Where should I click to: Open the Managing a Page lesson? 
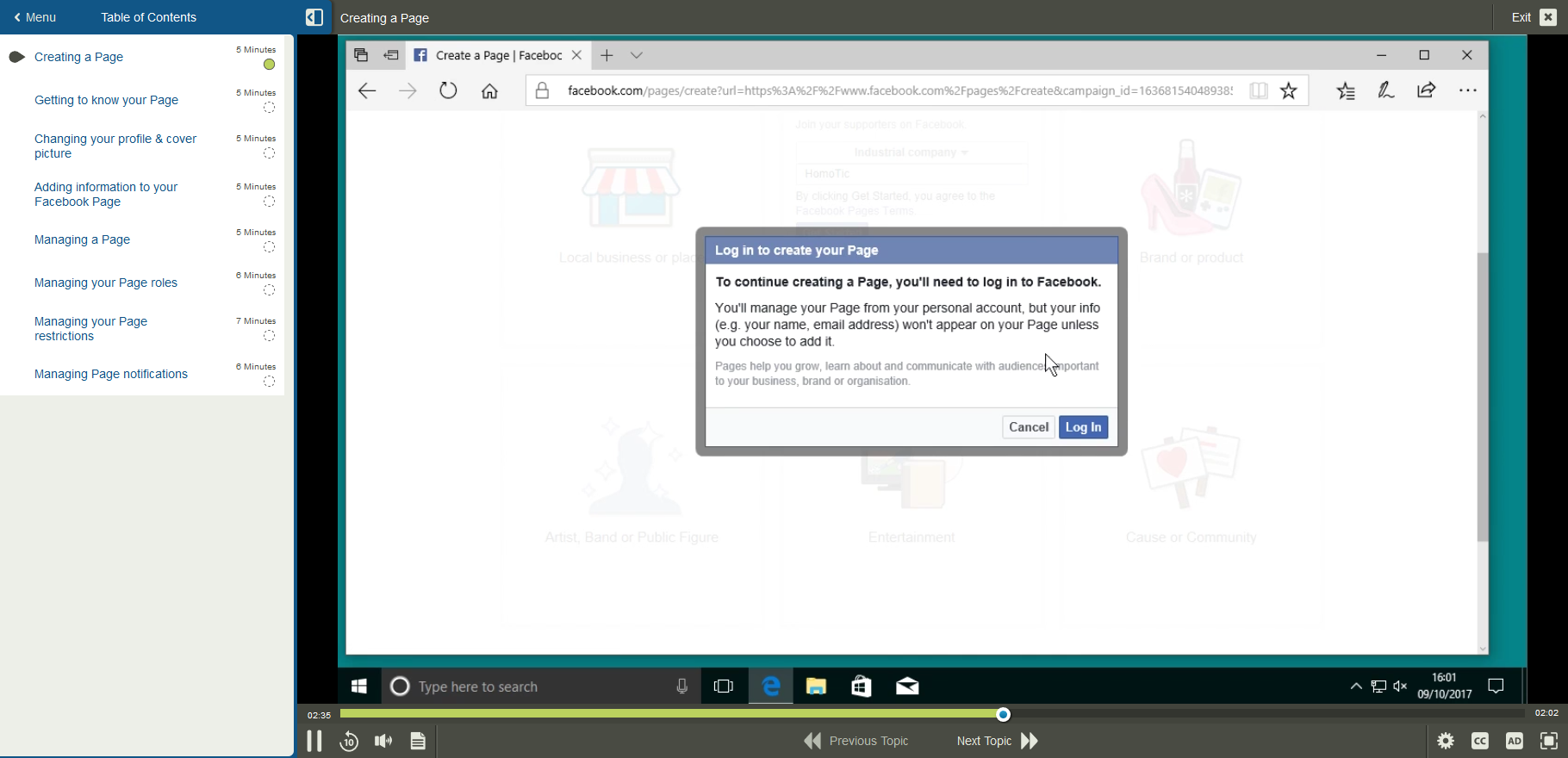click(x=82, y=239)
